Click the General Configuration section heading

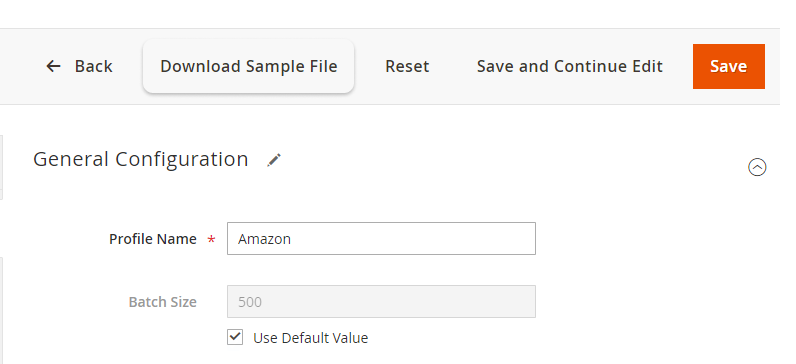point(141,159)
